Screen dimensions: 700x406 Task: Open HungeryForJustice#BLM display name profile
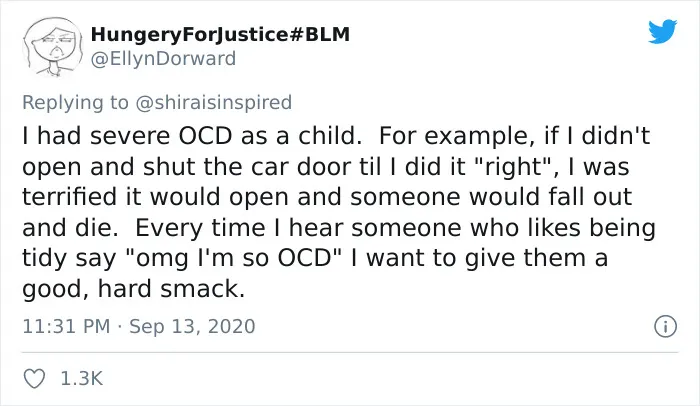click(220, 34)
